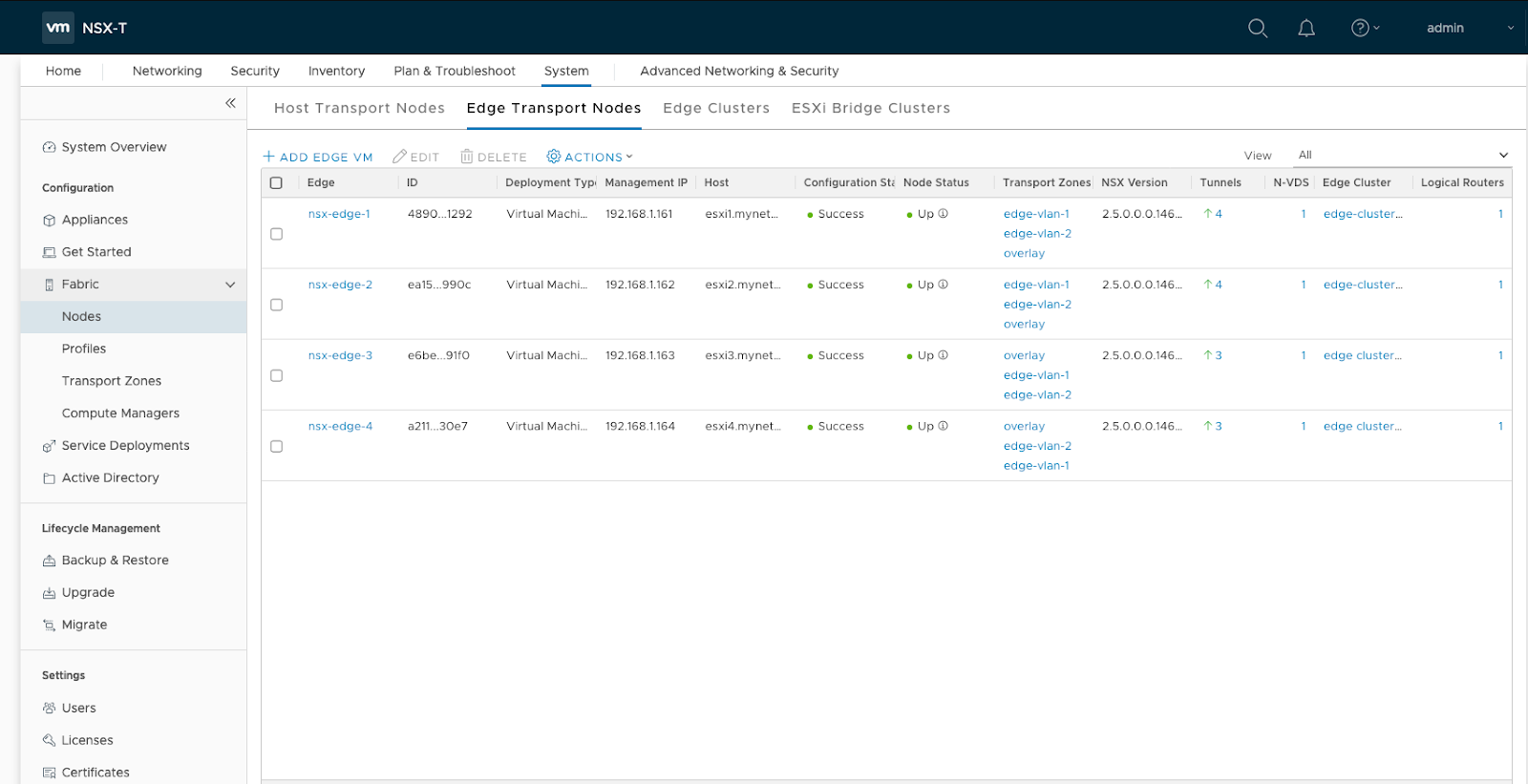Click the Backup & Restore icon
1528x784 pixels.
click(49, 561)
